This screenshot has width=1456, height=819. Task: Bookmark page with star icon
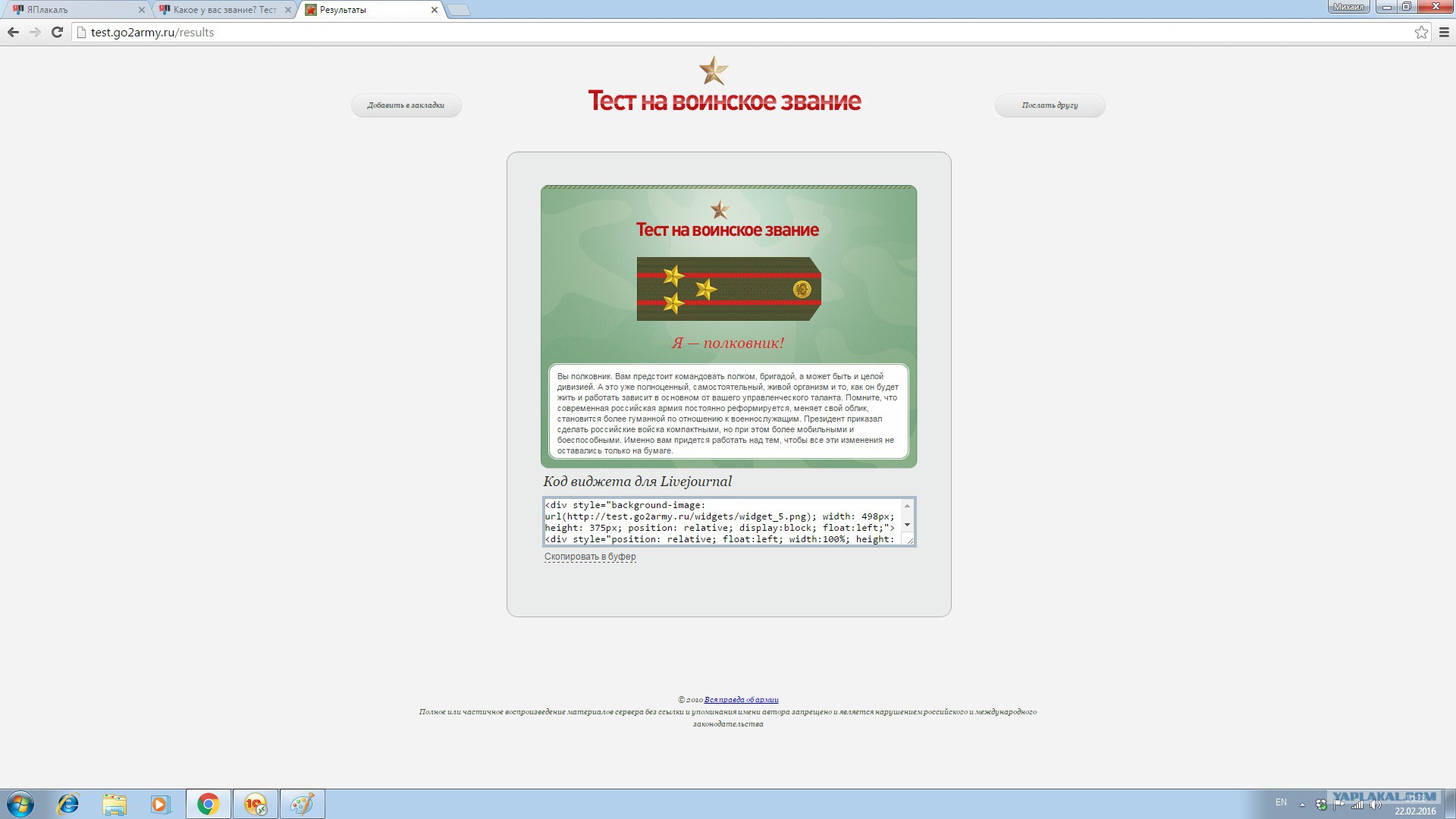[1421, 32]
